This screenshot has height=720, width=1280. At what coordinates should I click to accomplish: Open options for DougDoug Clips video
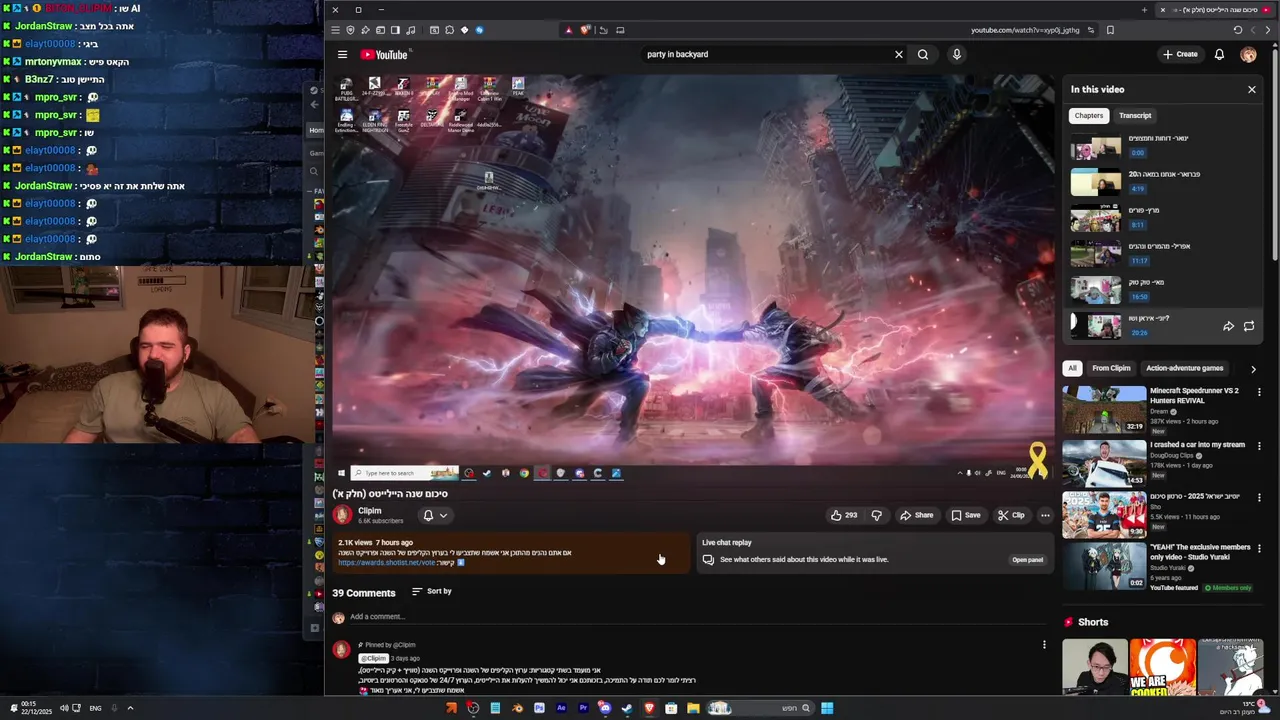(x=1259, y=446)
